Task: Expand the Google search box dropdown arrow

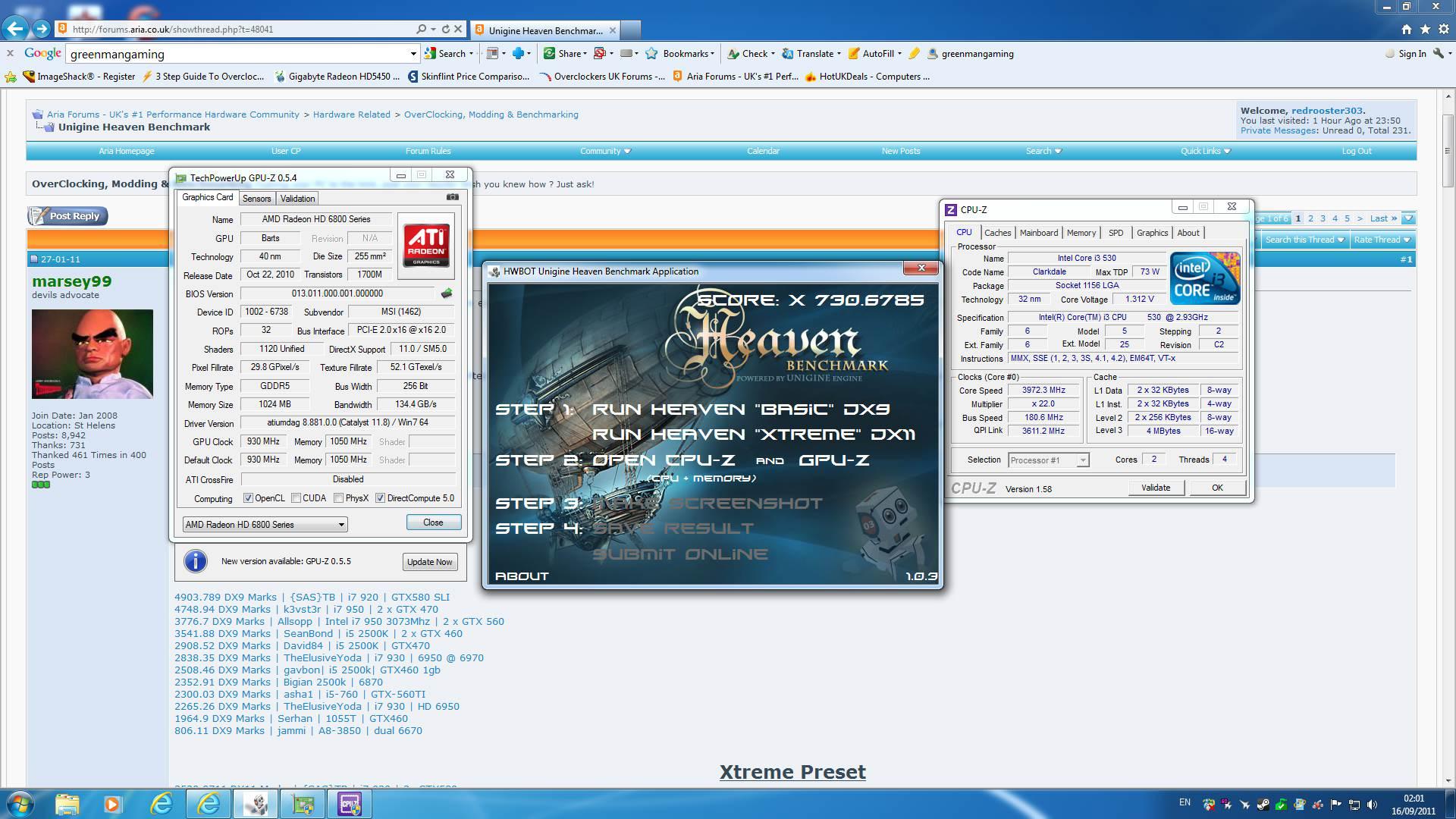Action: click(x=413, y=54)
